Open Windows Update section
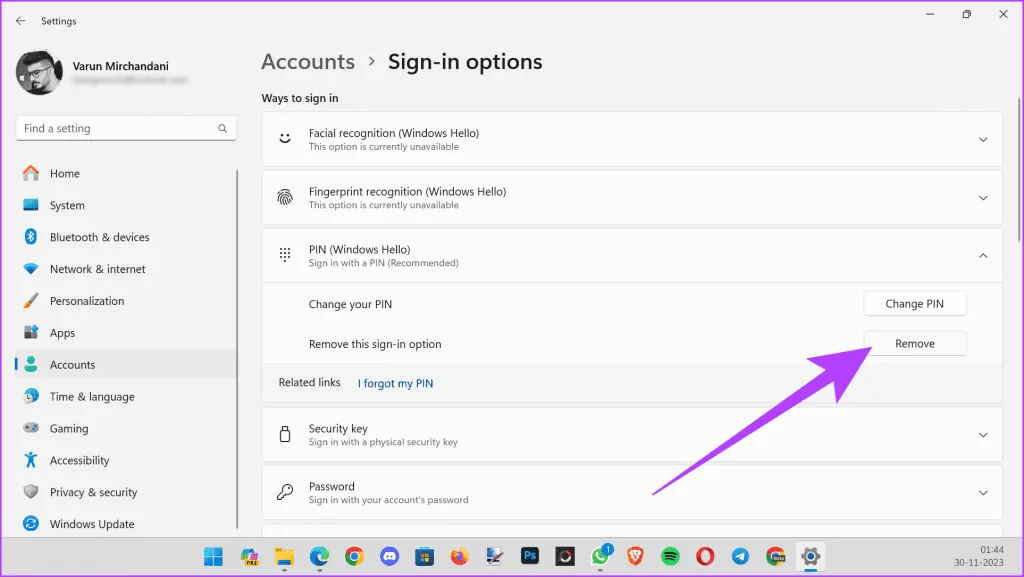 coord(91,524)
